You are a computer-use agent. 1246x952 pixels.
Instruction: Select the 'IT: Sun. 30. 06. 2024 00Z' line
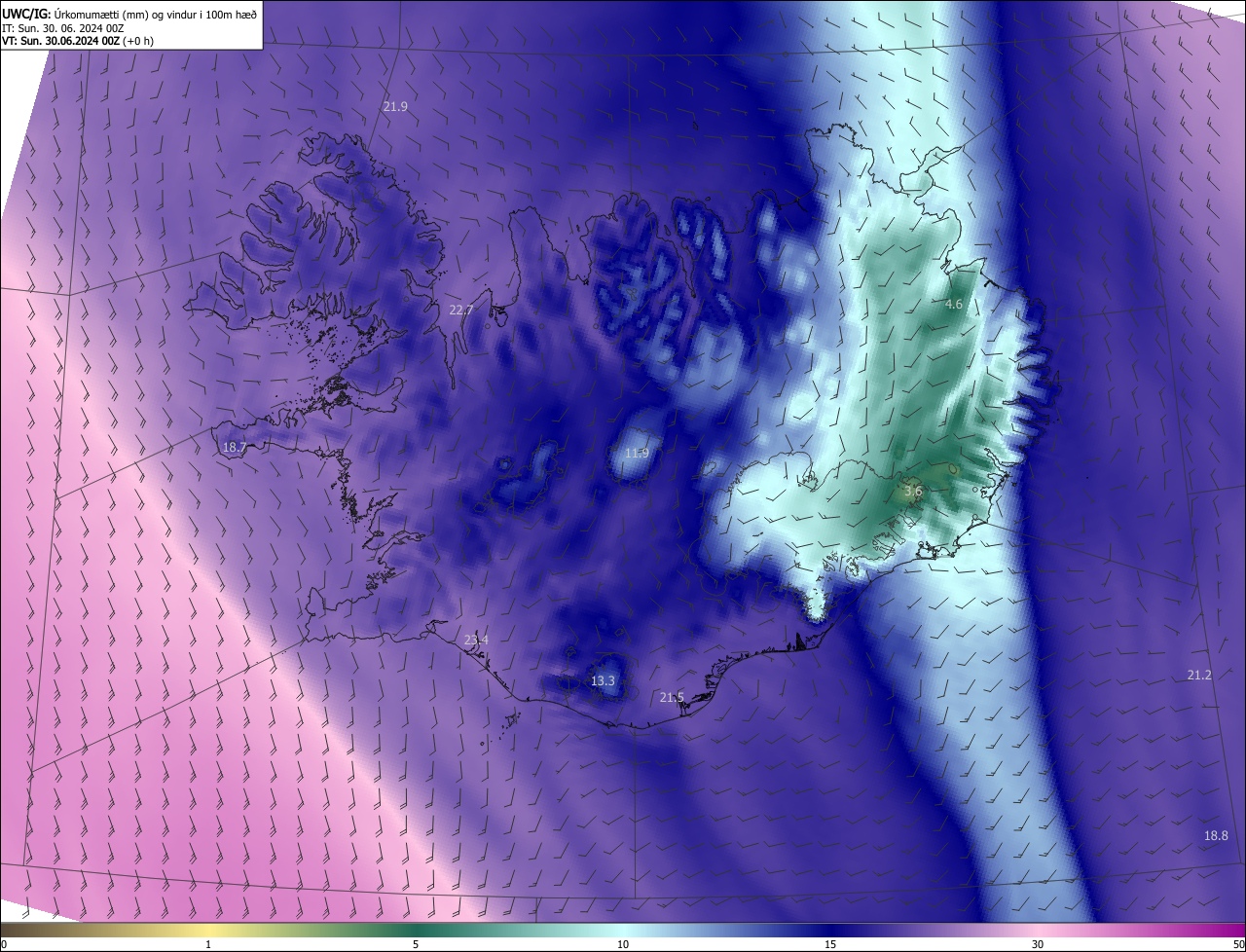pos(62,27)
